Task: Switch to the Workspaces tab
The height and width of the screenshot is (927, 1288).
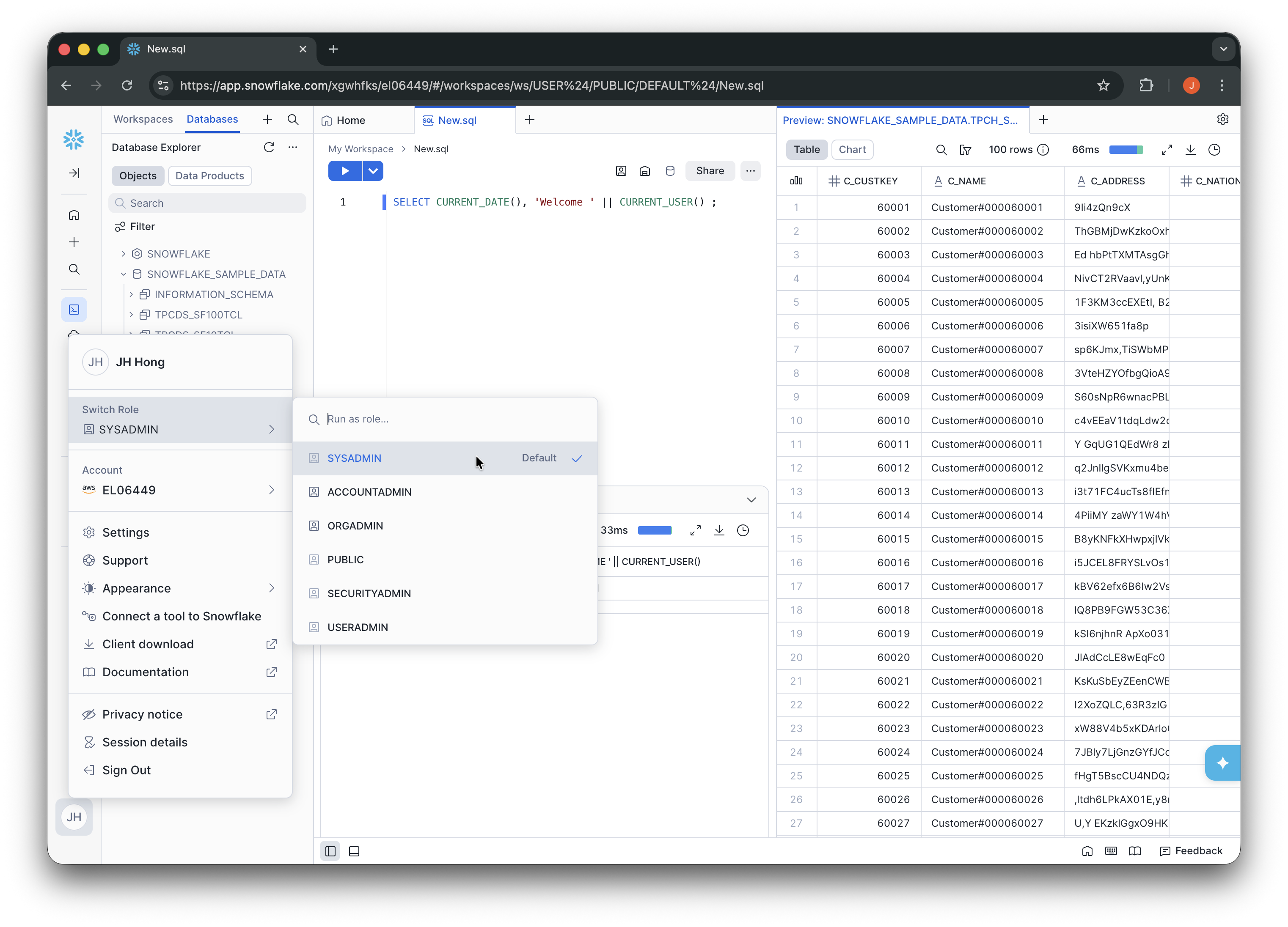Action: (x=143, y=119)
